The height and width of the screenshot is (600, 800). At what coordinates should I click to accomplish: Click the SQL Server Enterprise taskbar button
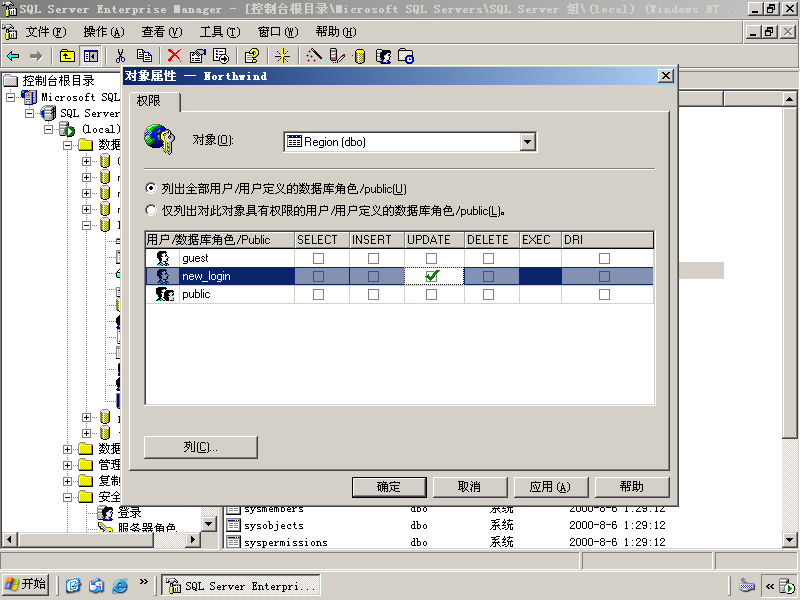[x=241, y=585]
